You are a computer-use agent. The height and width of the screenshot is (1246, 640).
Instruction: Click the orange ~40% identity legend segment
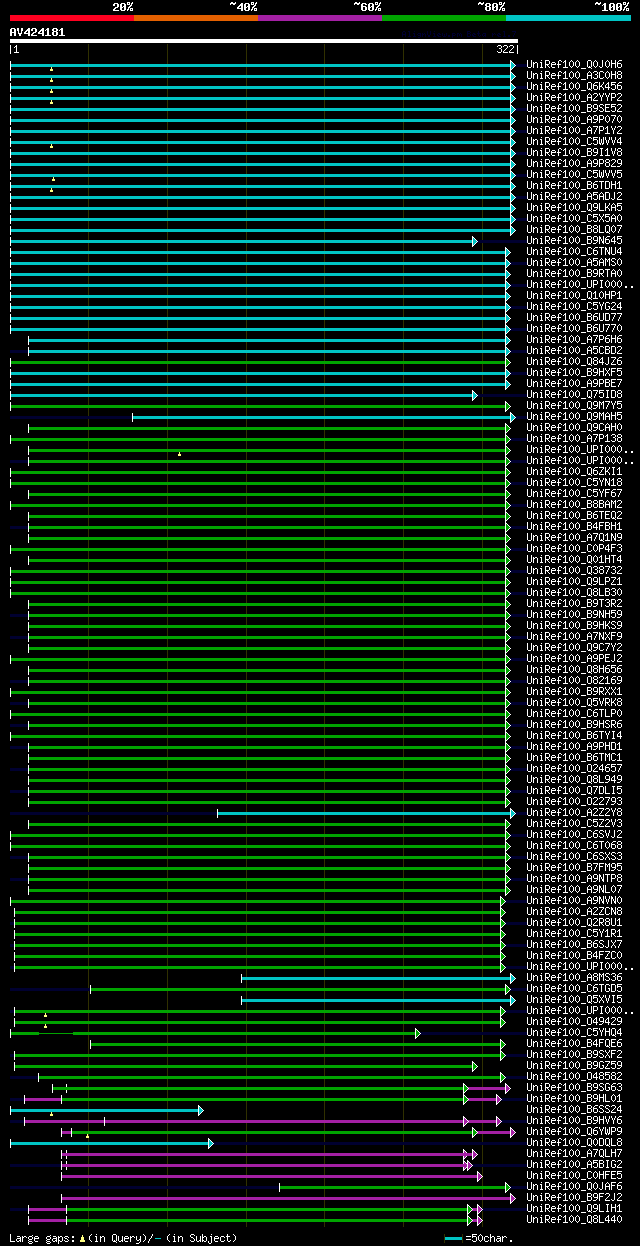[195, 17]
